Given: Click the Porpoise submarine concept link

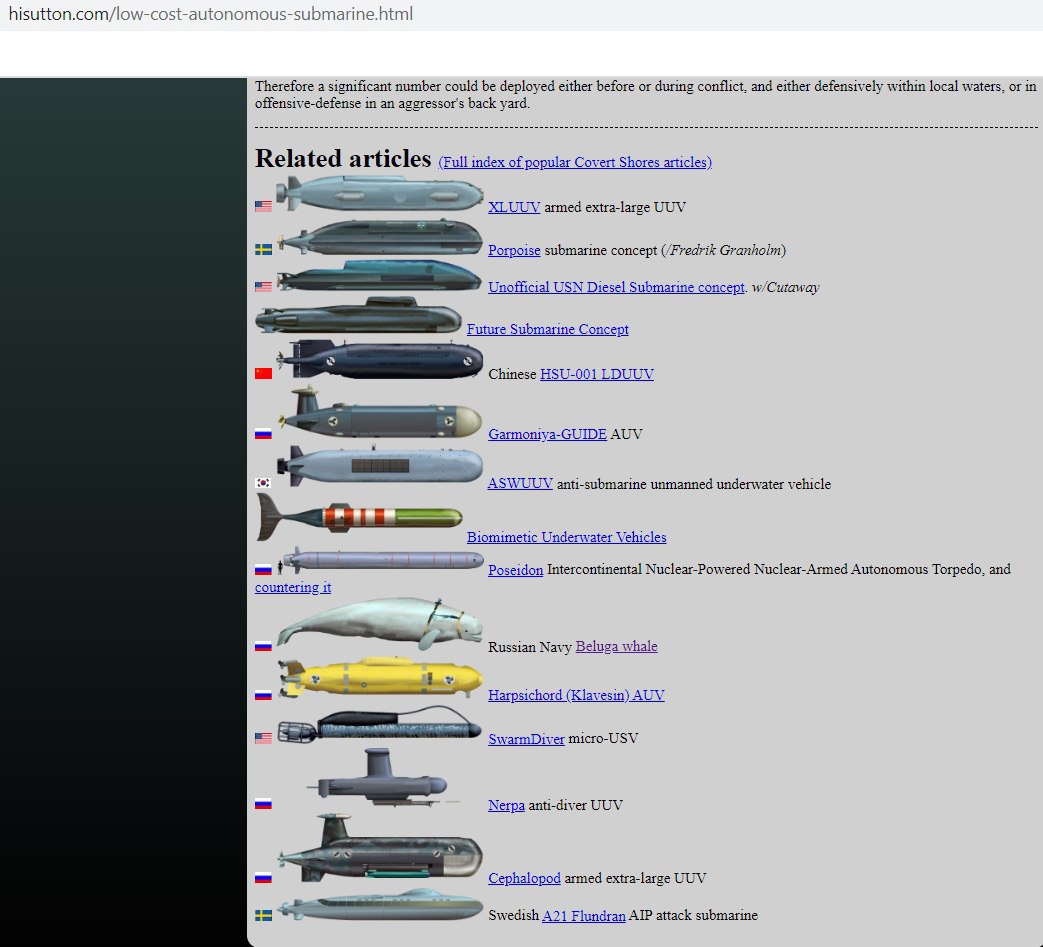Looking at the screenshot, I should click(x=514, y=251).
